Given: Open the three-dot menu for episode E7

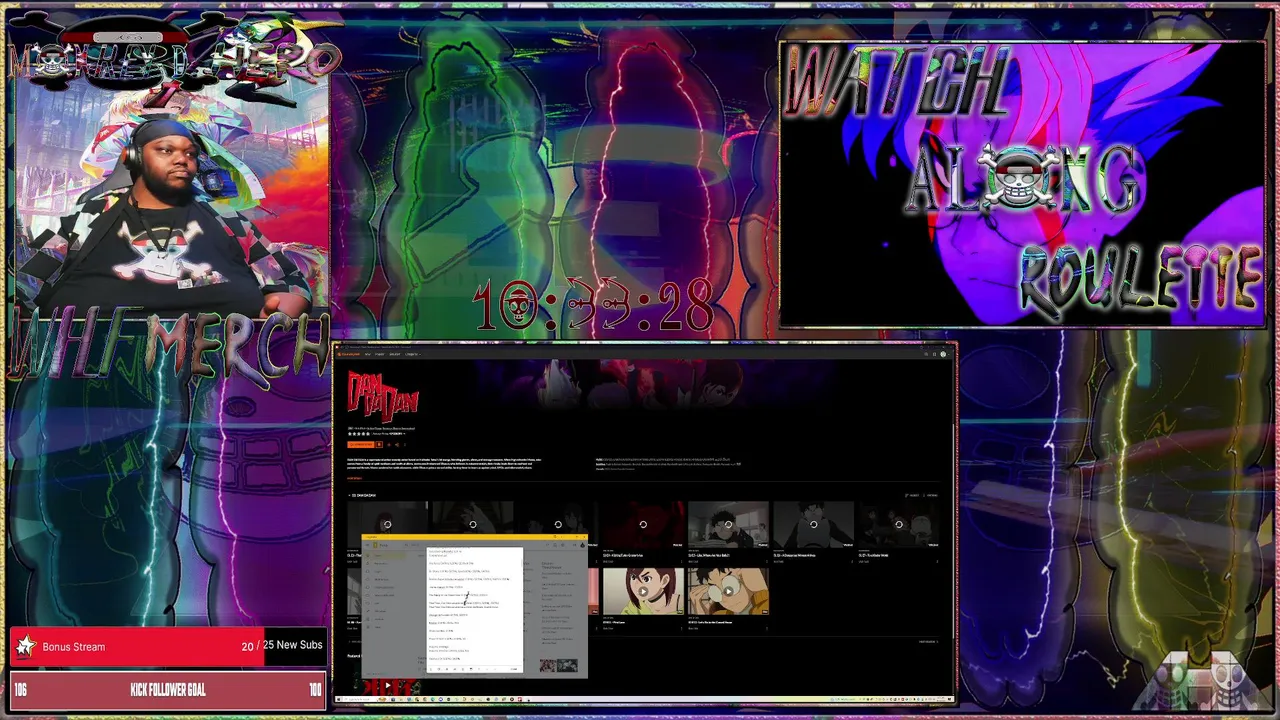Looking at the screenshot, I should 937,561.
